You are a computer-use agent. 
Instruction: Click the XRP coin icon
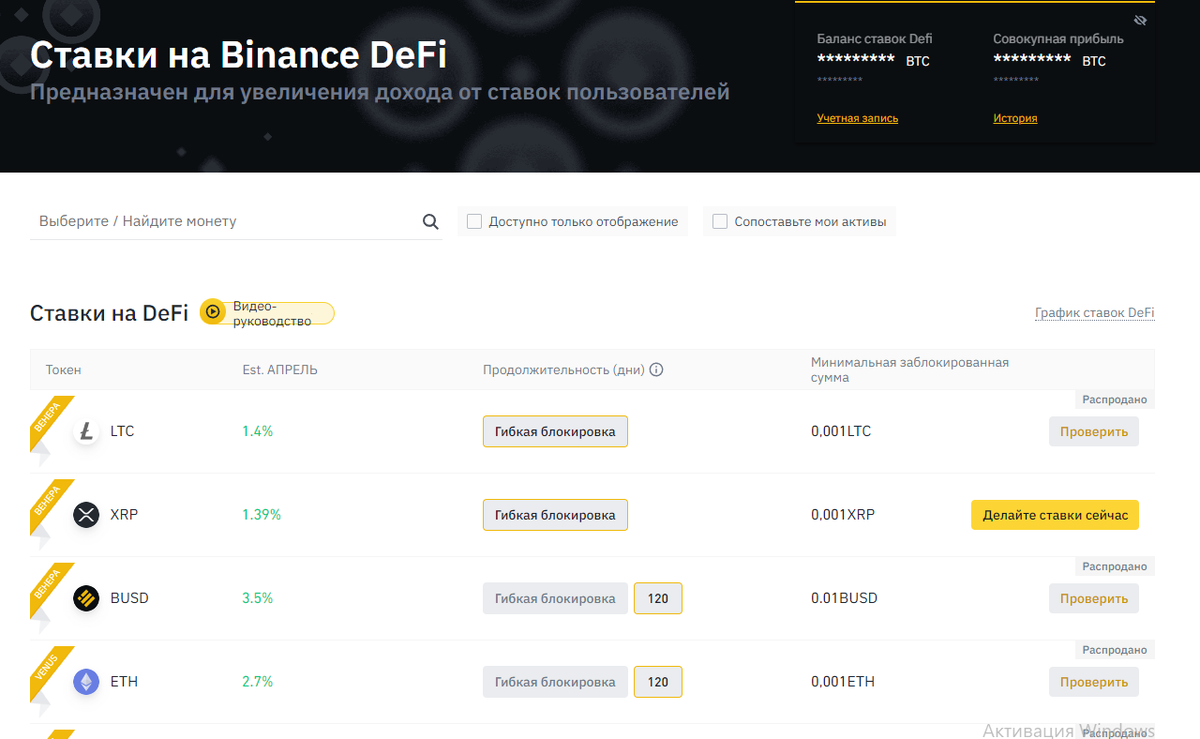(x=87, y=515)
